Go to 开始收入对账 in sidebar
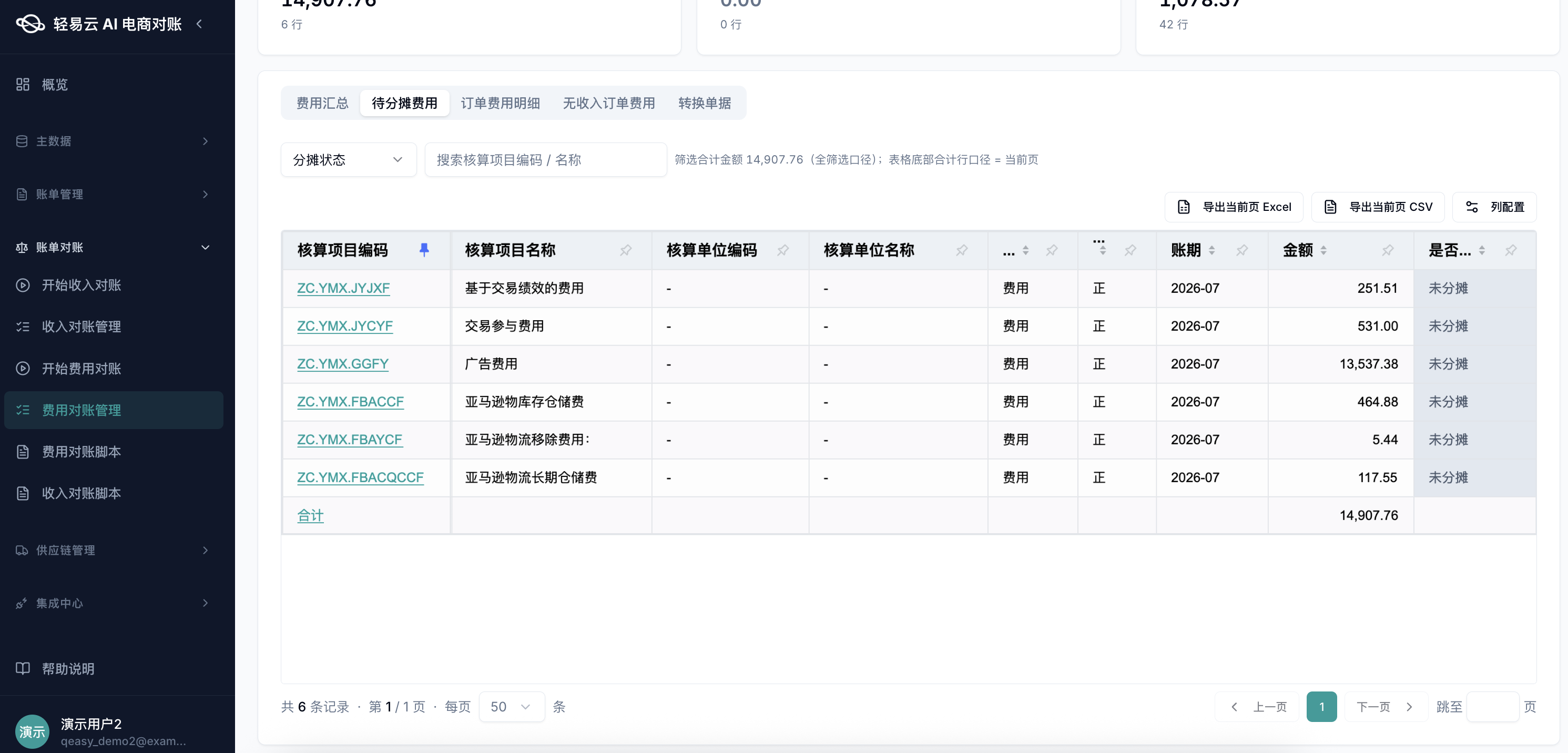 pyautogui.click(x=113, y=285)
